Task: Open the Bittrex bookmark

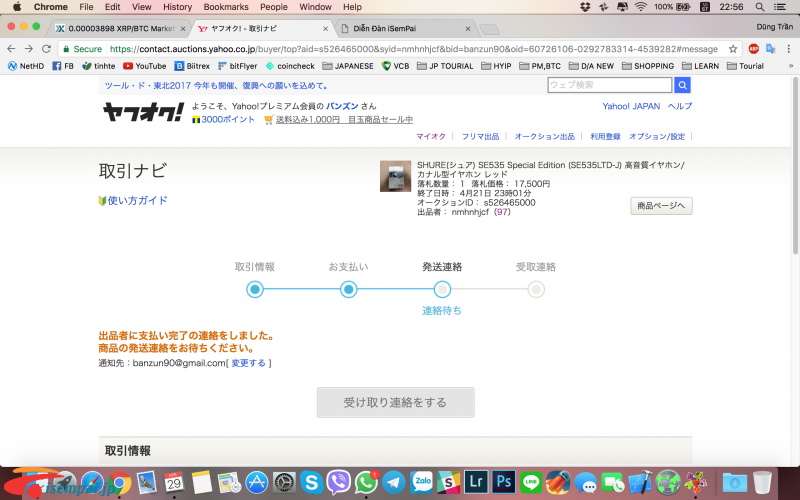Action: (x=192, y=66)
